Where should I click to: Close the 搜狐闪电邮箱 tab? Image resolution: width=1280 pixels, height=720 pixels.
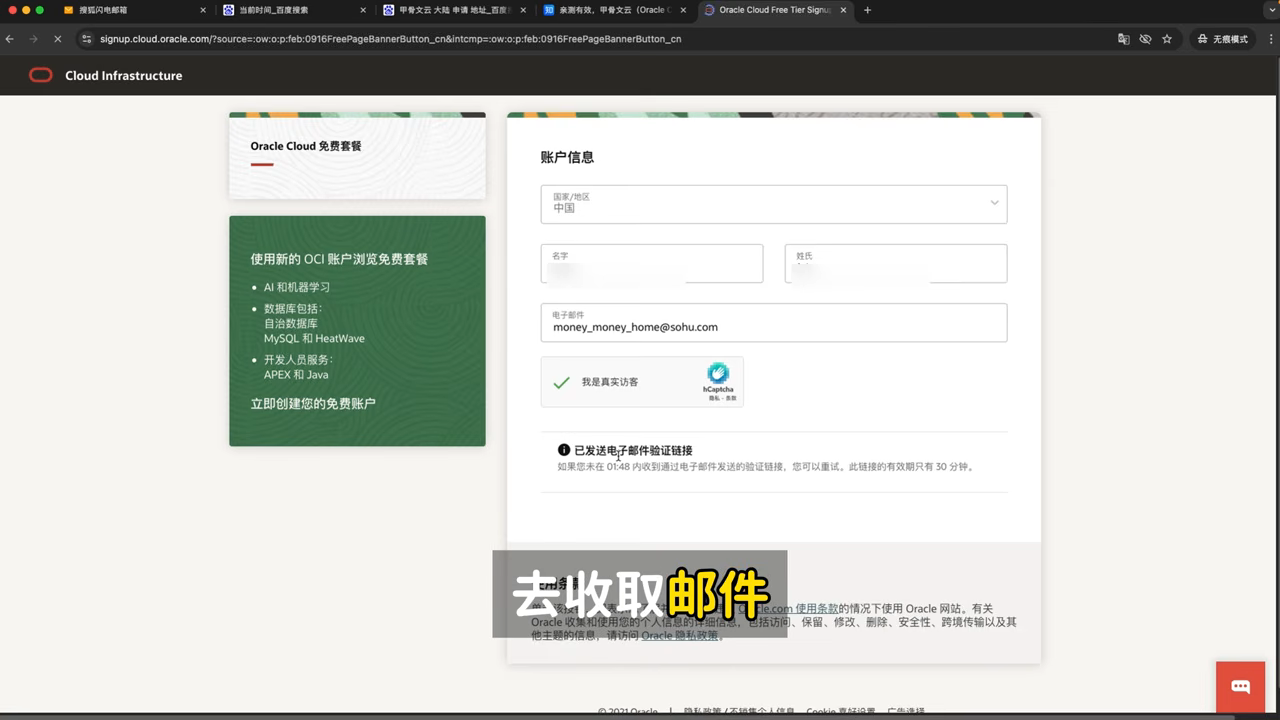click(x=203, y=10)
